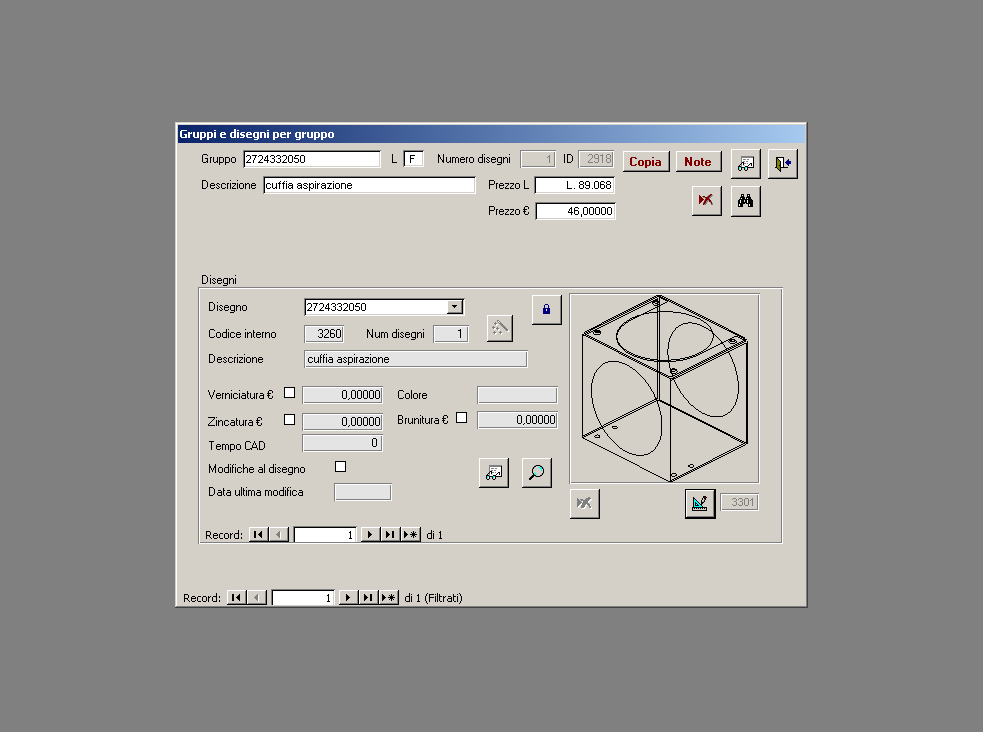Click the drawing preview thumbnail
The image size is (983, 732).
coord(665,389)
